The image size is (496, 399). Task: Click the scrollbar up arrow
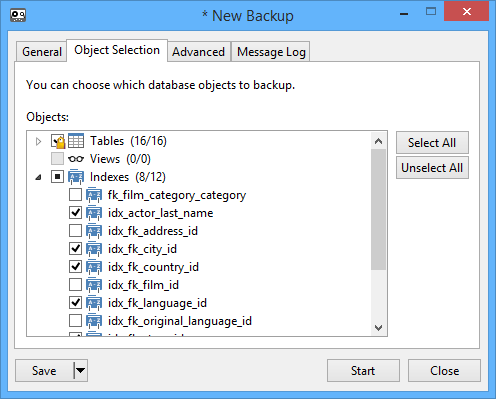pos(378,141)
